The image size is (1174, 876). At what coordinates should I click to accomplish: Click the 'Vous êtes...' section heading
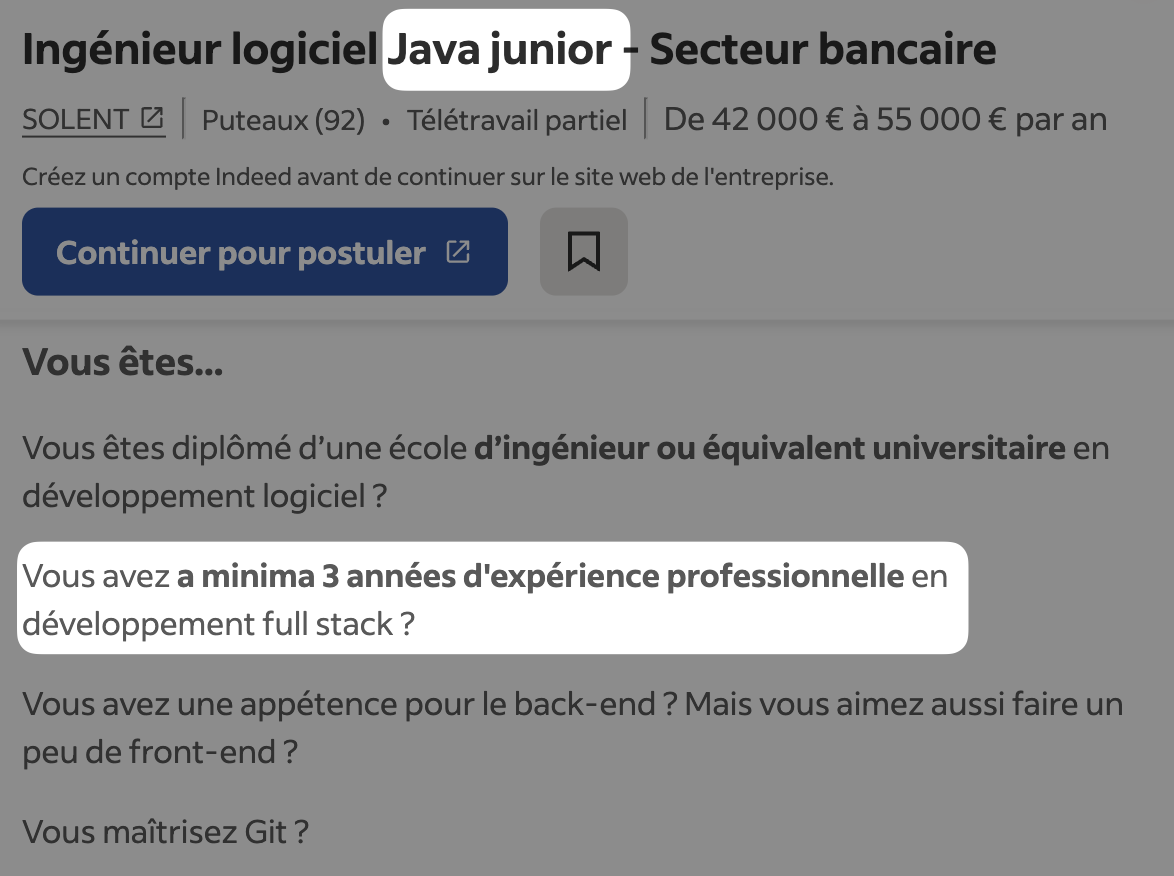tap(122, 362)
